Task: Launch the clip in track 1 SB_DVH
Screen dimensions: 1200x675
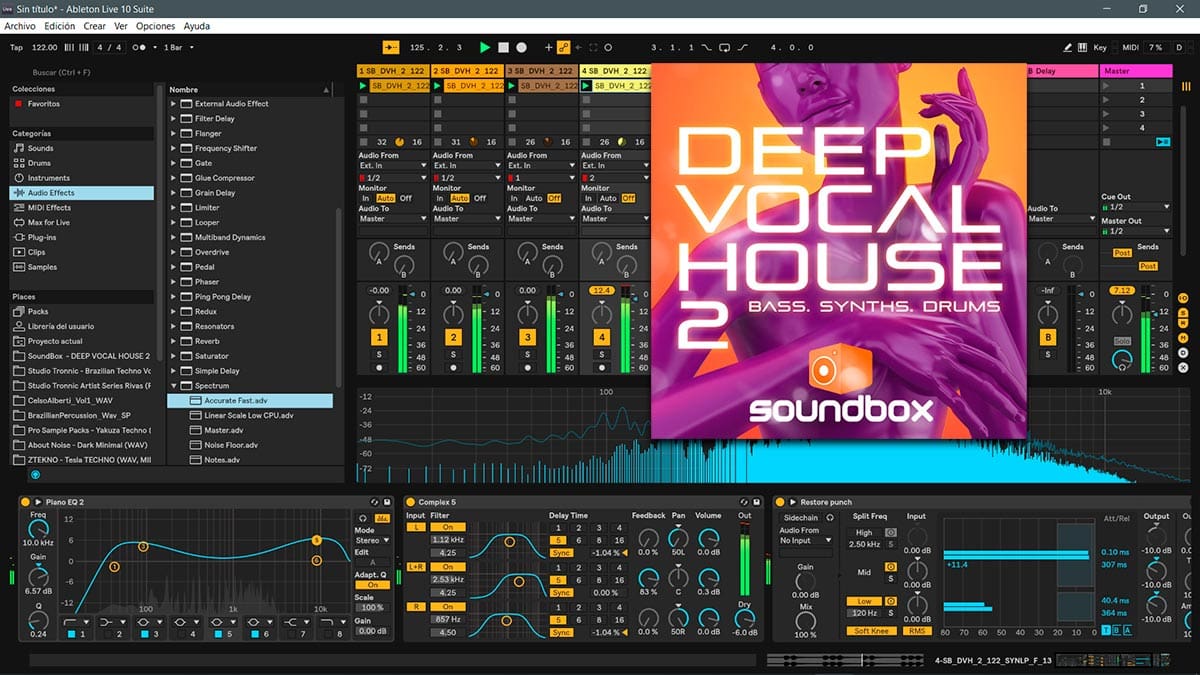Action: (x=364, y=86)
